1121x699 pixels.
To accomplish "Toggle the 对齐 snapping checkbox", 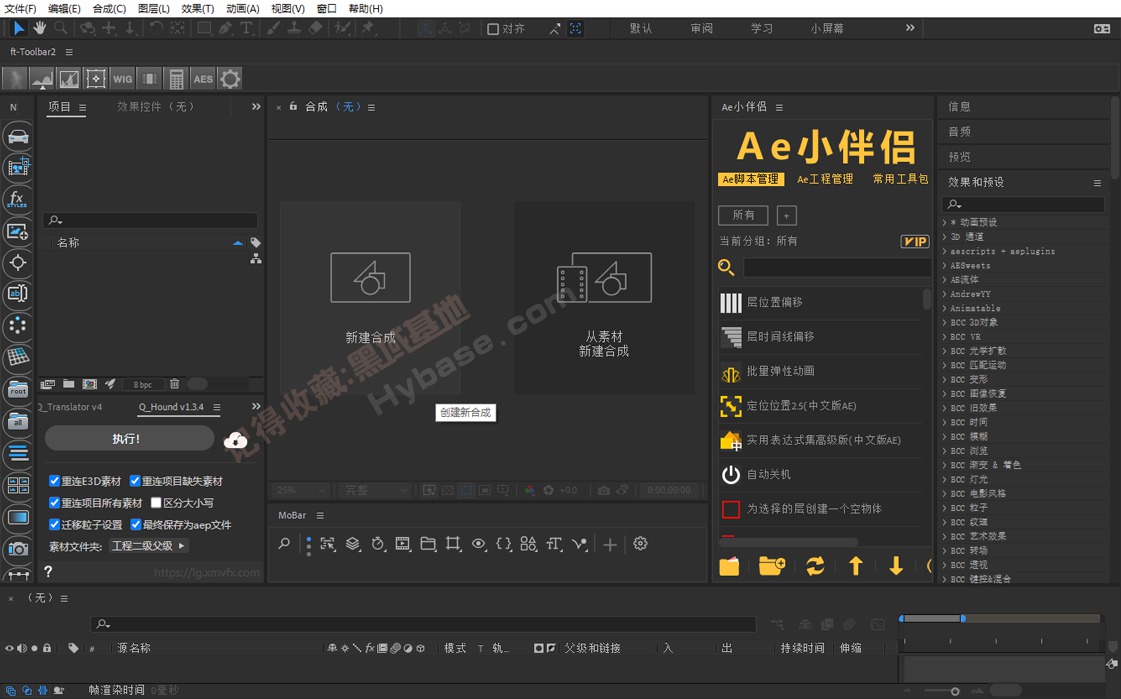I will [x=493, y=29].
